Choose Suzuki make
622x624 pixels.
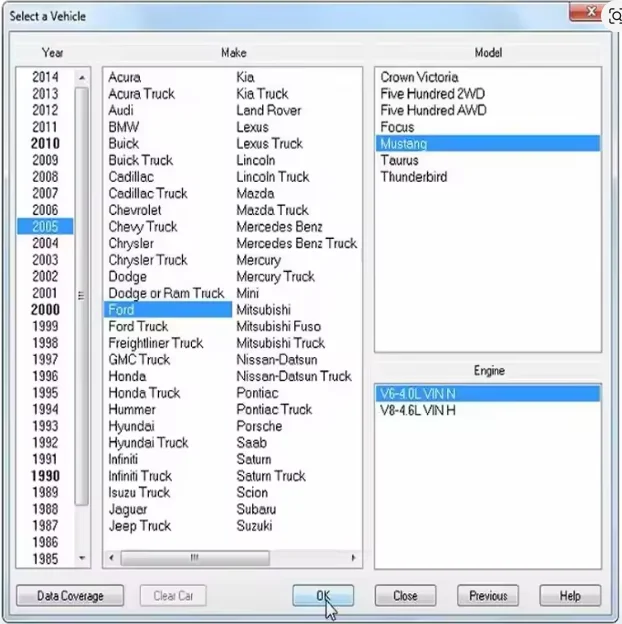(254, 525)
